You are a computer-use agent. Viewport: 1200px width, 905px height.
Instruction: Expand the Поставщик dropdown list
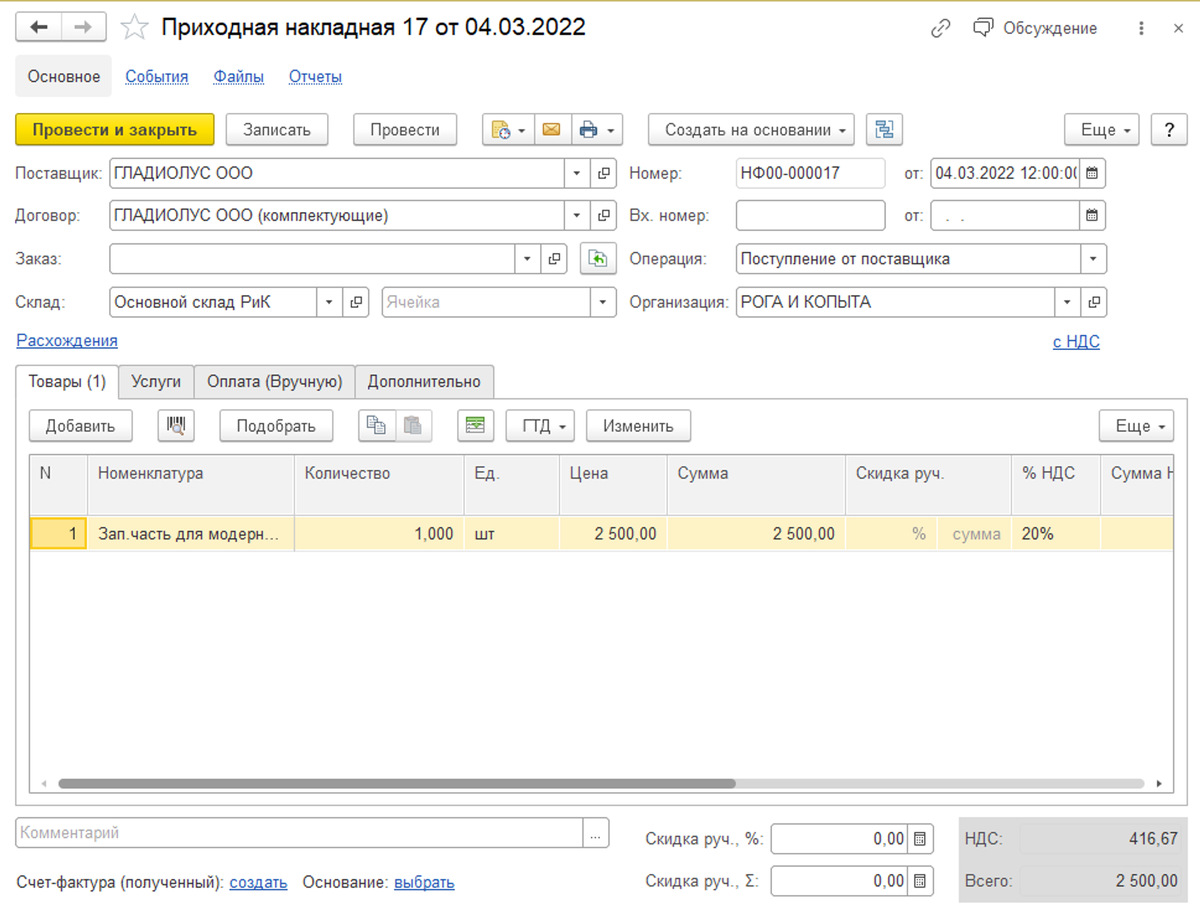(577, 173)
